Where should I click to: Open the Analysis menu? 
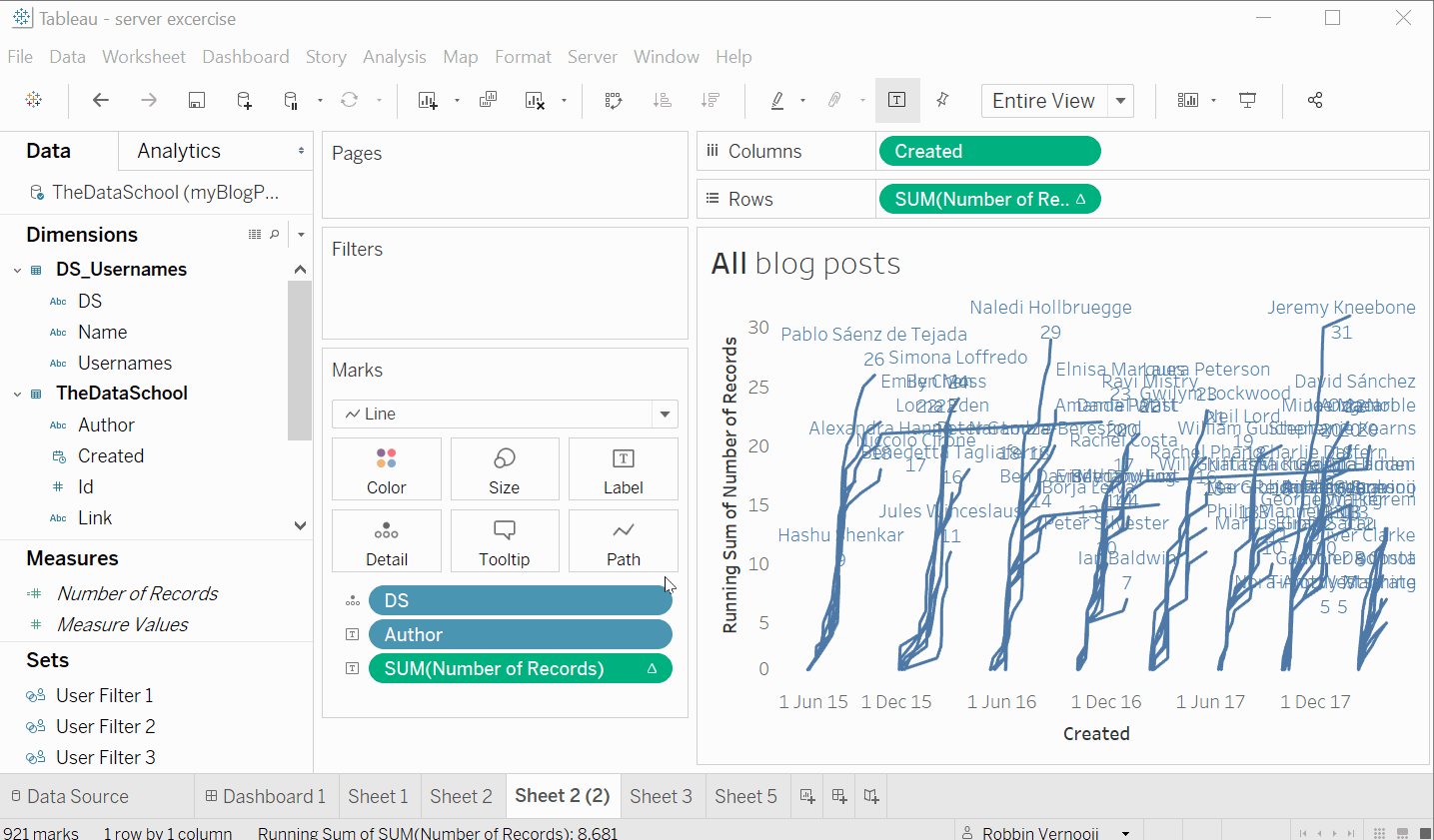pyautogui.click(x=394, y=57)
